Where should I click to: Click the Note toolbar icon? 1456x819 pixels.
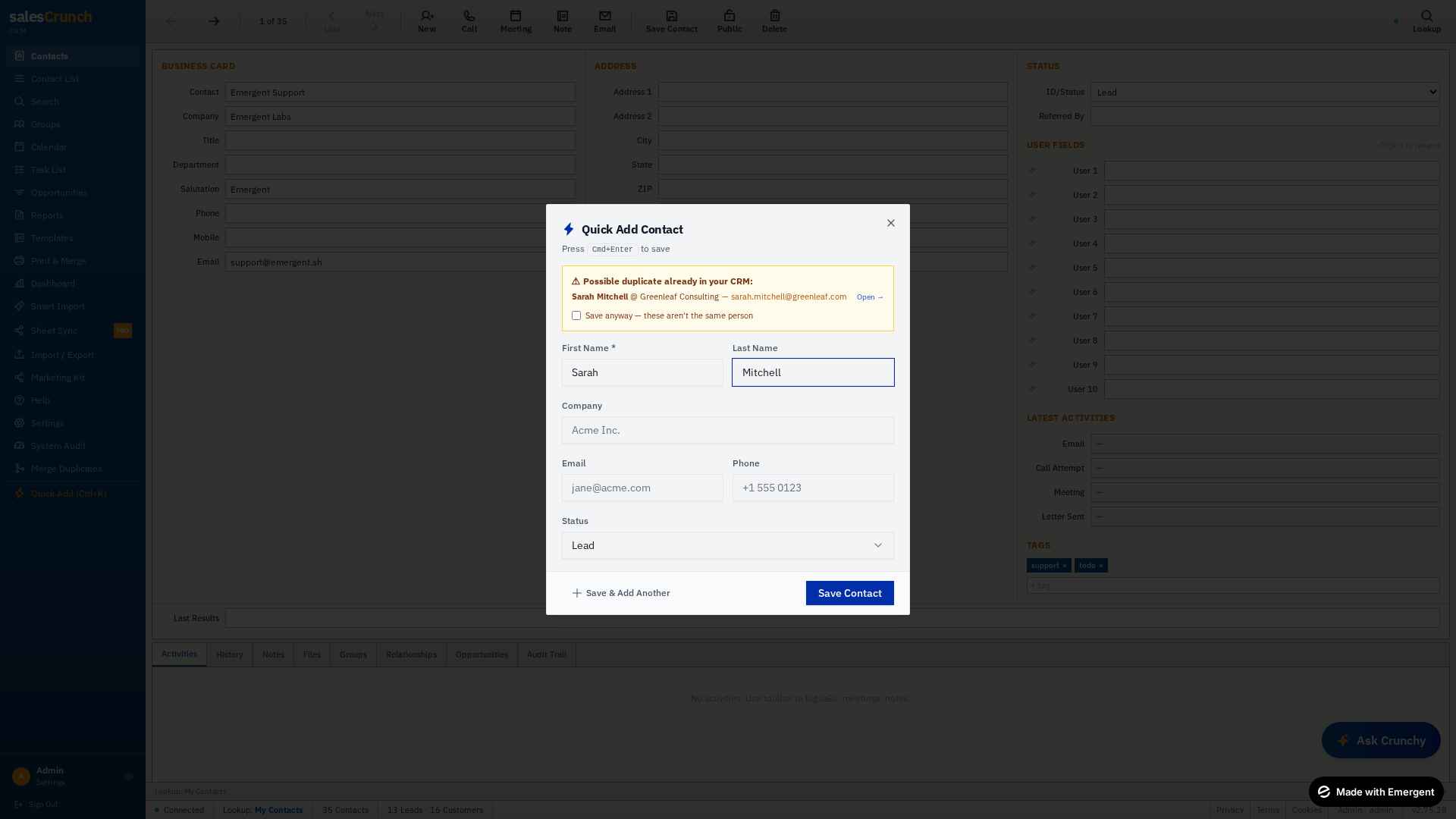tap(563, 21)
